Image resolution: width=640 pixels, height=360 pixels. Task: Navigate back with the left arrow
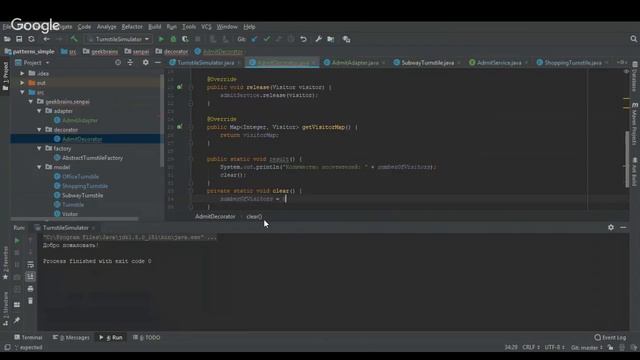(47, 39)
